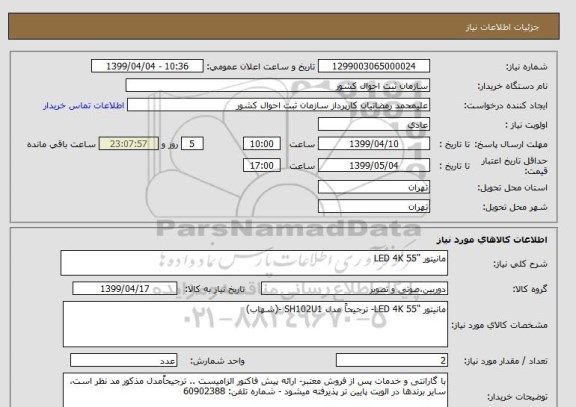Screen dimensions: 576x407
Task: Click the buyer organization name field سازمان ثبت احوال کشور
Action: point(278,86)
